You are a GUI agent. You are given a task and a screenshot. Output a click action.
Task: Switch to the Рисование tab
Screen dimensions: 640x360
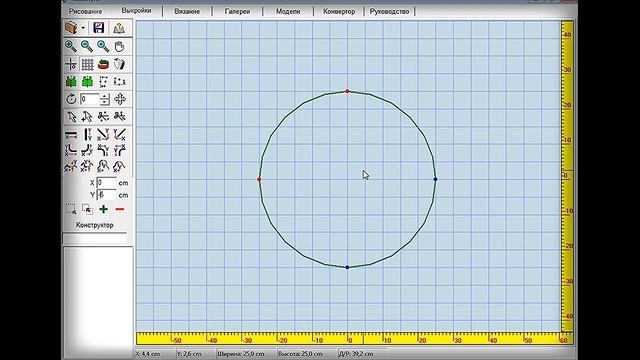click(x=85, y=11)
